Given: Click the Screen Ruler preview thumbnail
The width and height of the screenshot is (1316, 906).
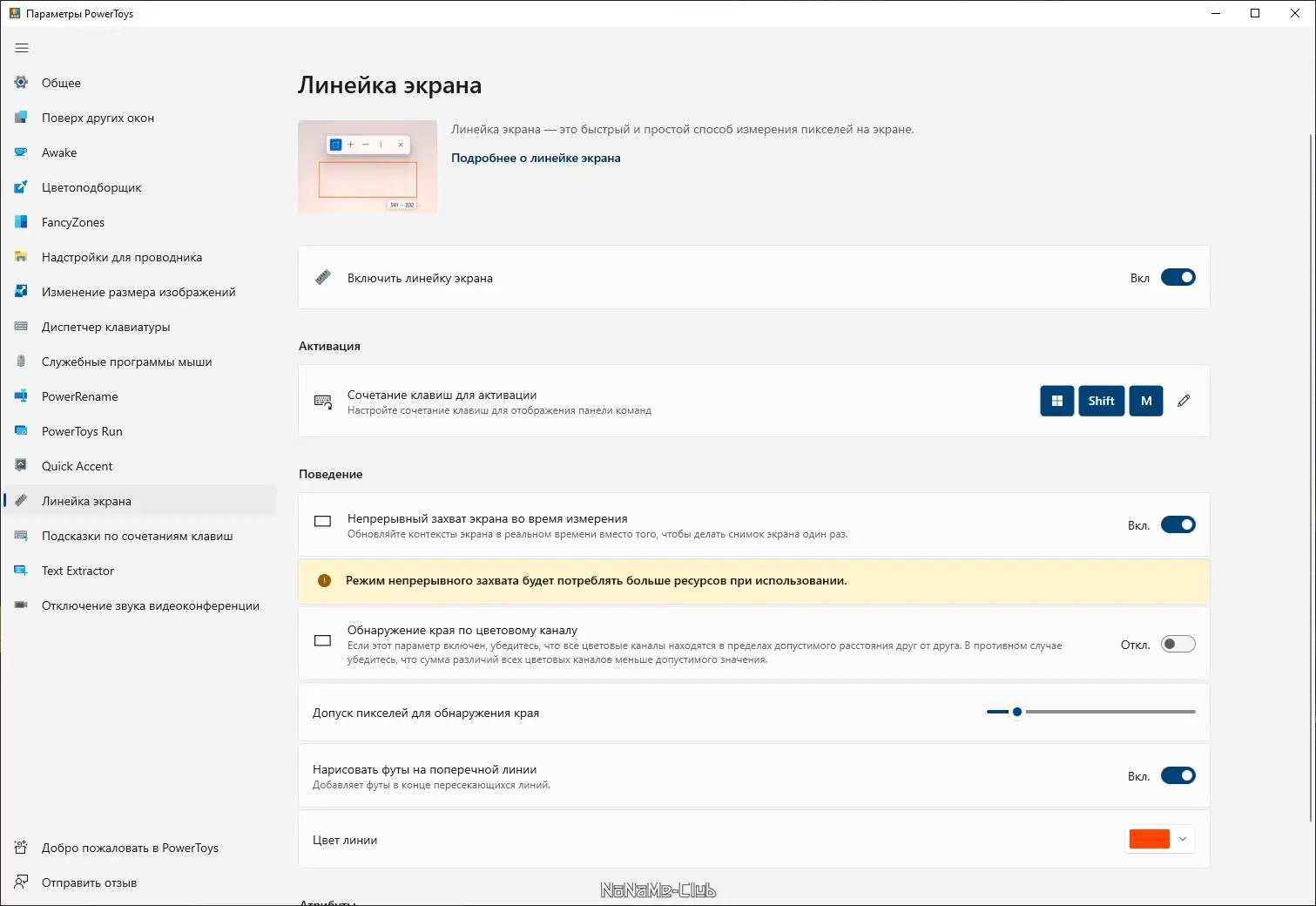Looking at the screenshot, I should click(368, 166).
